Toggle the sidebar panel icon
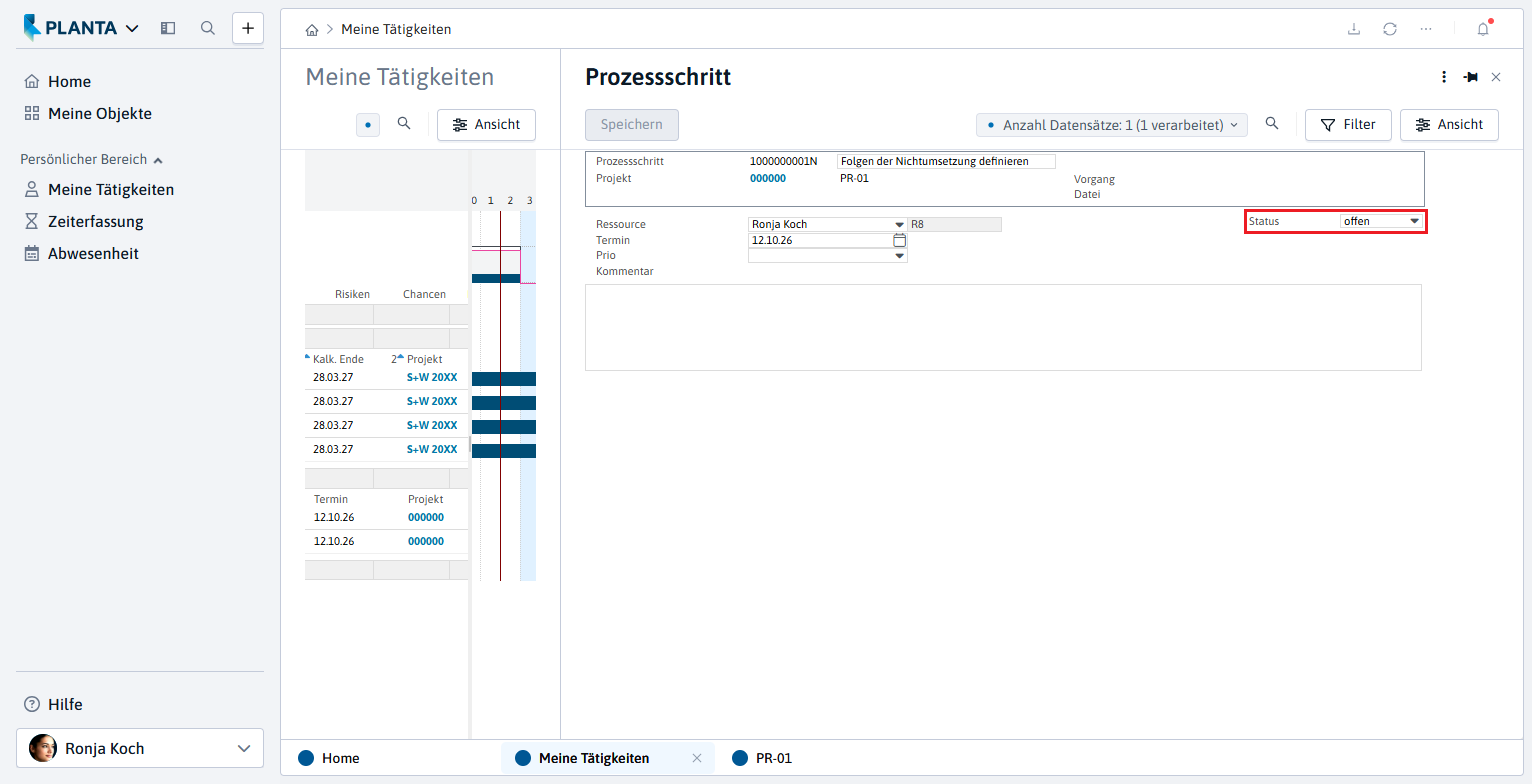Image resolution: width=1532 pixels, height=784 pixels. (x=168, y=28)
